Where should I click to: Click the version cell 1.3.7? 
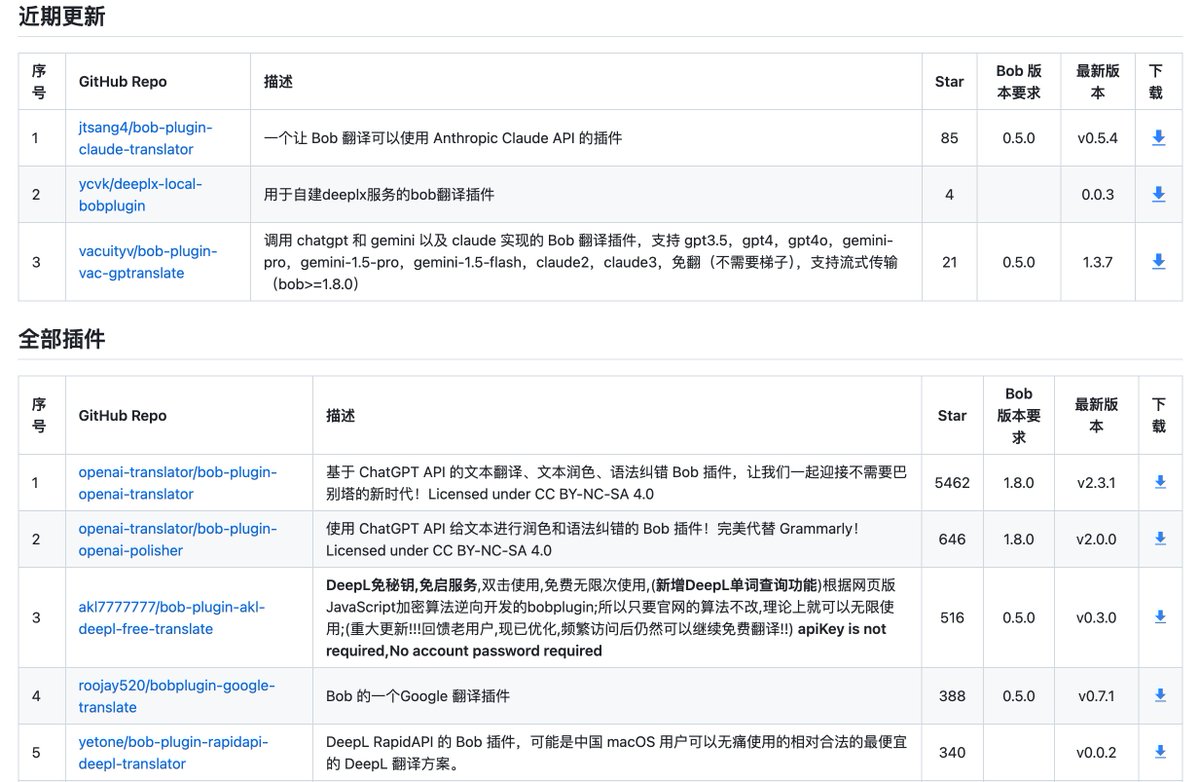[x=1097, y=262]
